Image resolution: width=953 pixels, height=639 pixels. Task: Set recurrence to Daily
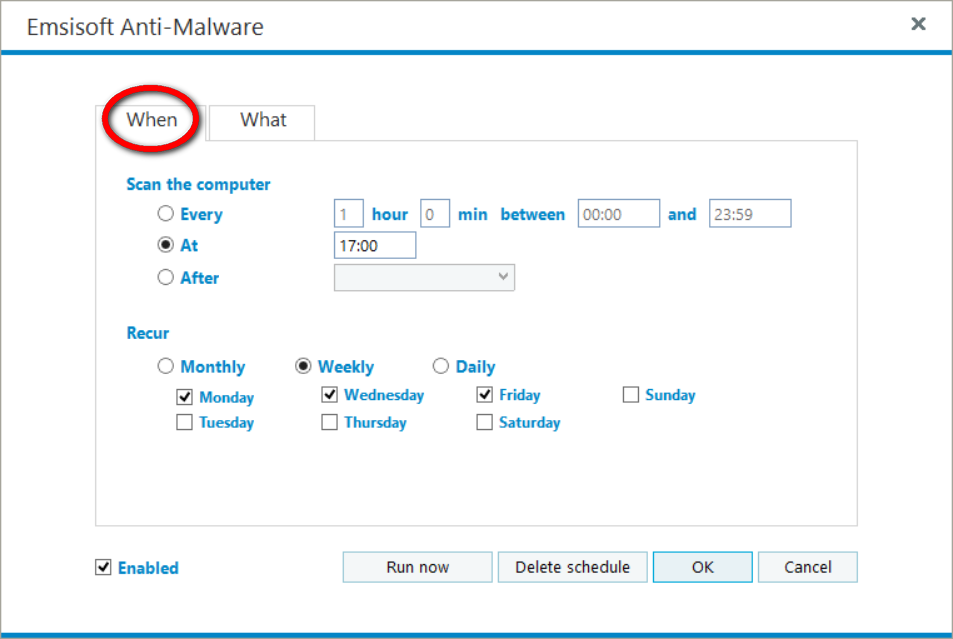[x=441, y=366]
